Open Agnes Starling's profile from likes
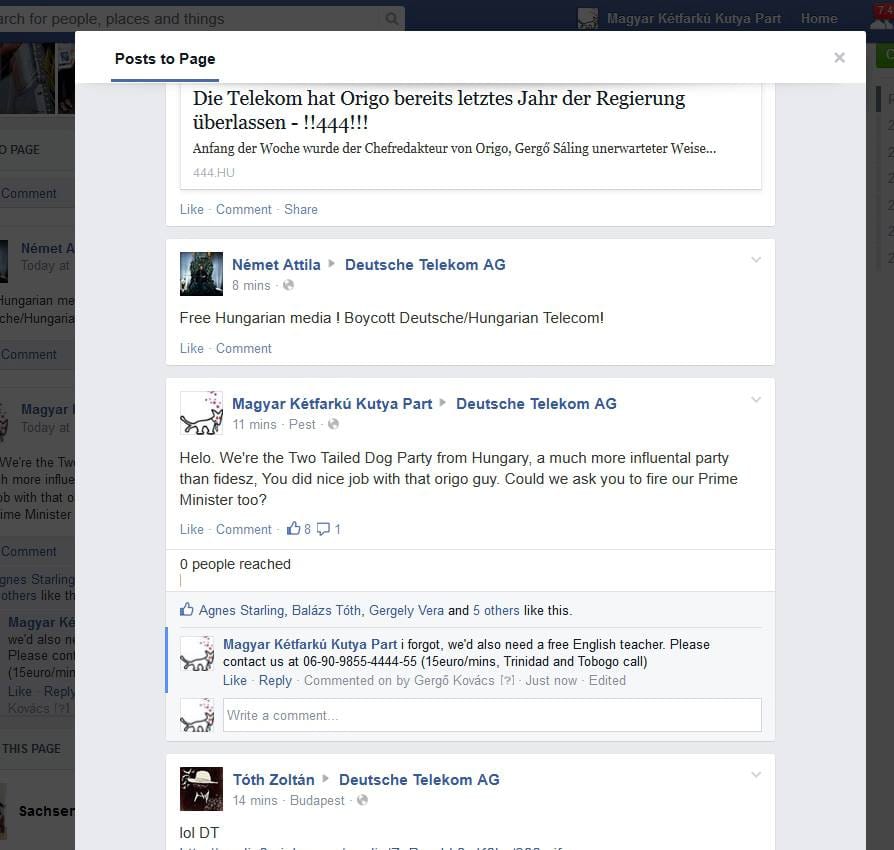This screenshot has width=894, height=850. [241, 611]
